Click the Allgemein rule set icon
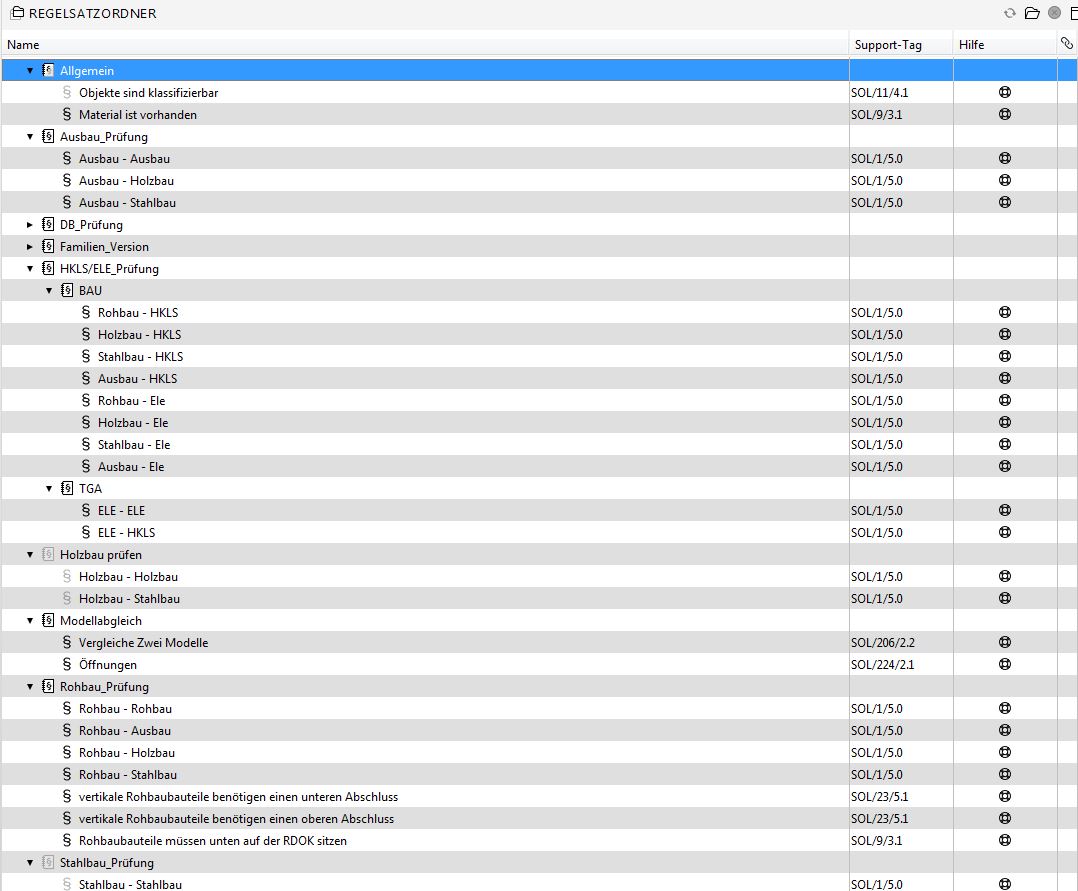The image size is (1078, 891). (x=48, y=71)
